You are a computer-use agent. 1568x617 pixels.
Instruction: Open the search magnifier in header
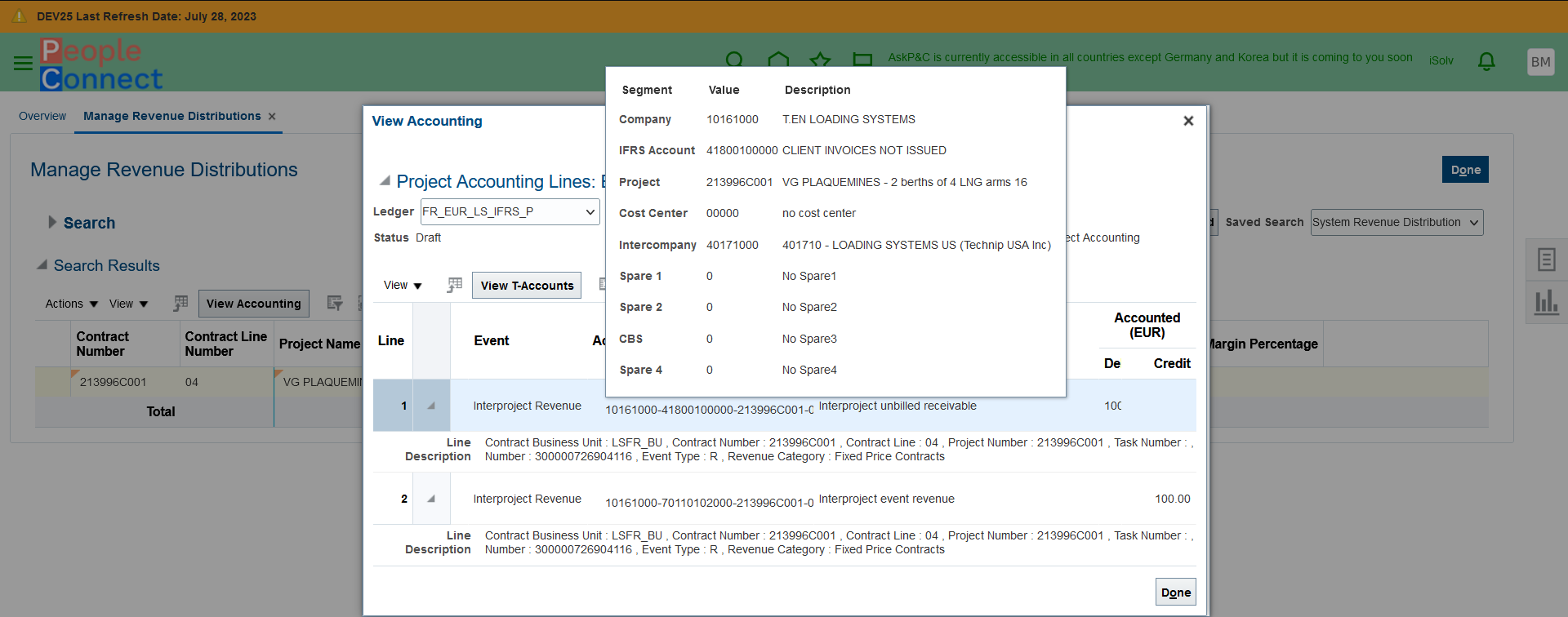(734, 60)
